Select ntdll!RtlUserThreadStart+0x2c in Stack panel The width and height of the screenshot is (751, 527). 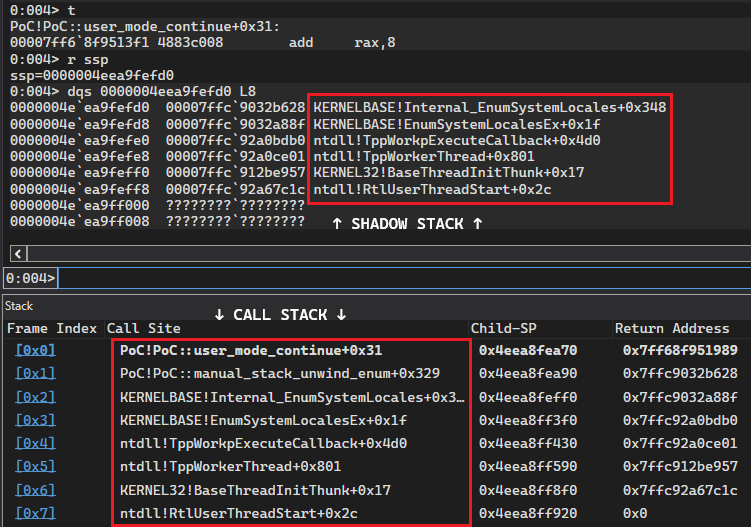pyautogui.click(x=239, y=513)
